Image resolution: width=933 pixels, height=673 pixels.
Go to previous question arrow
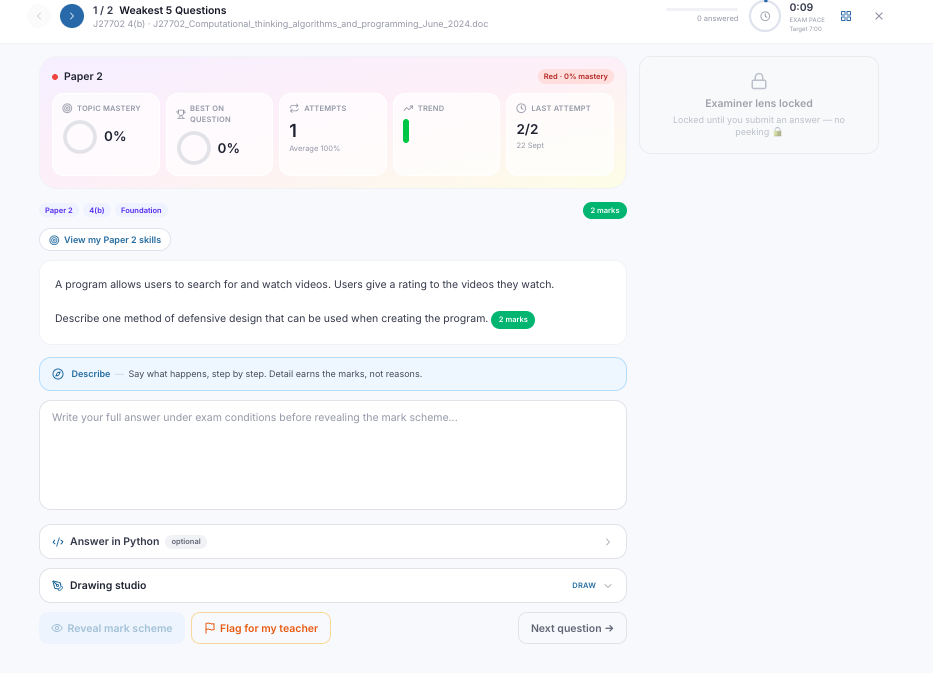(x=39, y=16)
